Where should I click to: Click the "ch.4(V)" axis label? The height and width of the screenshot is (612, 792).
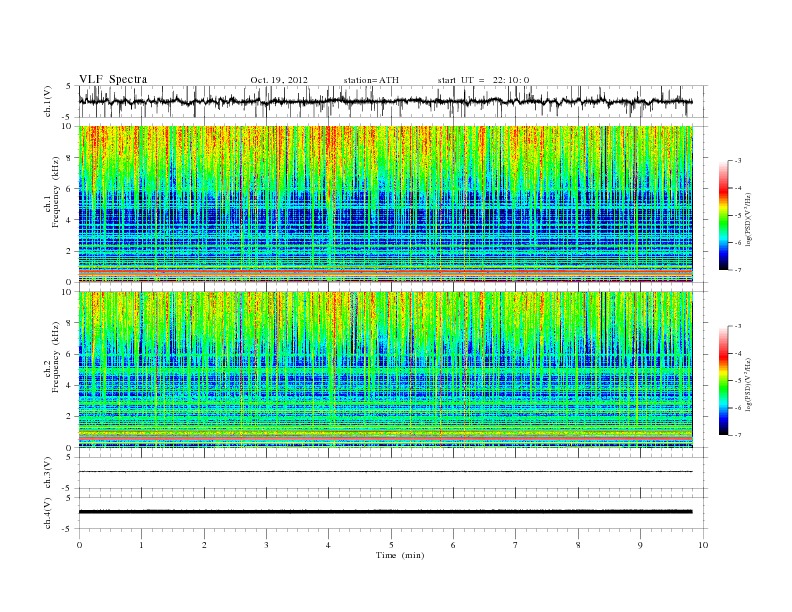pyautogui.click(x=48, y=513)
